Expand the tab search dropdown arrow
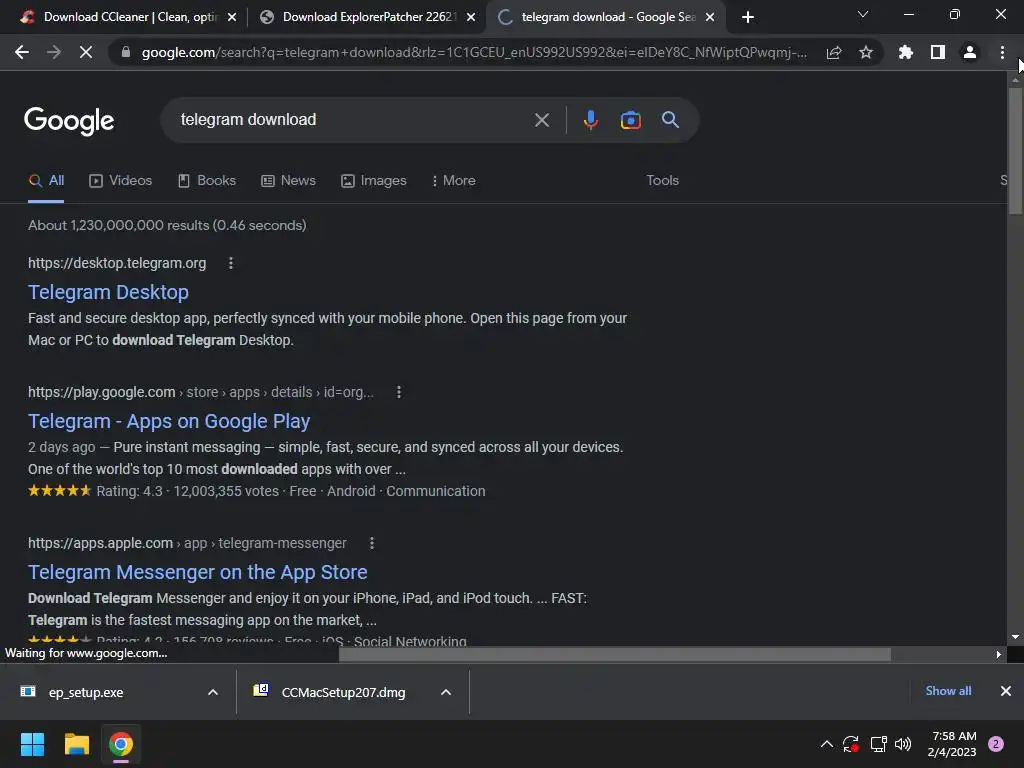 pyautogui.click(x=863, y=14)
